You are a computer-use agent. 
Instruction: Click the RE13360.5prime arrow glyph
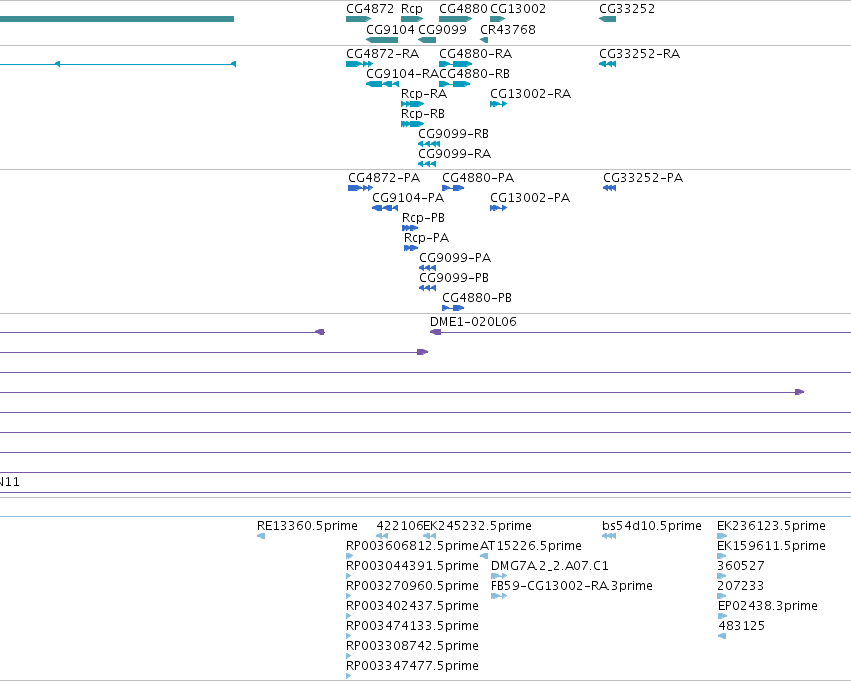(x=261, y=536)
